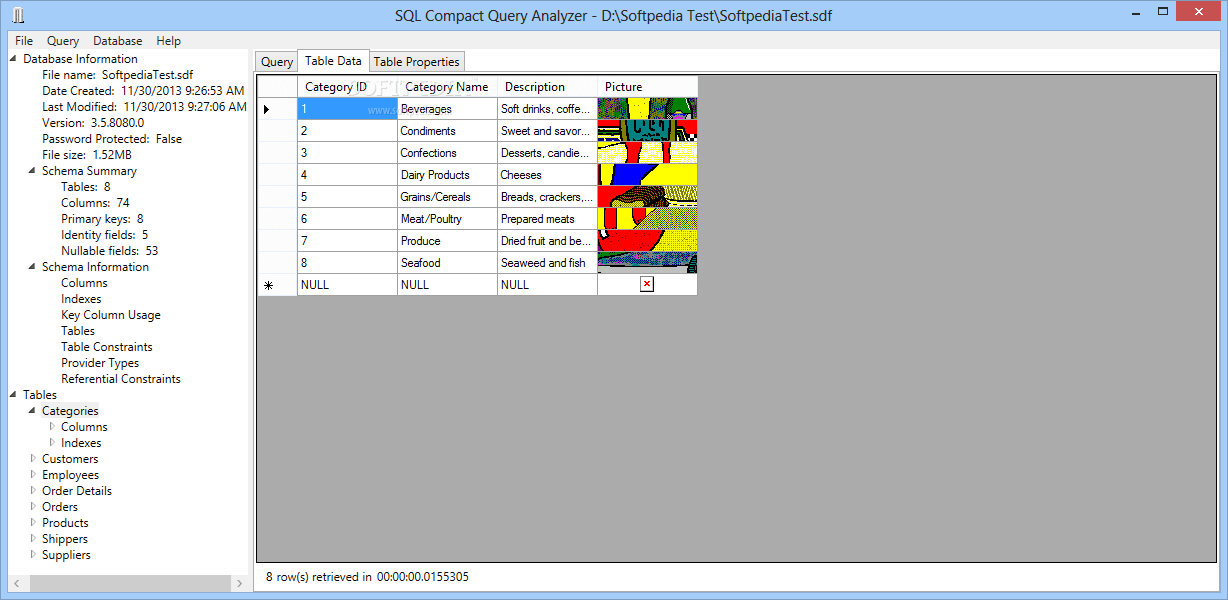Collapse the Database Information node

14,59
